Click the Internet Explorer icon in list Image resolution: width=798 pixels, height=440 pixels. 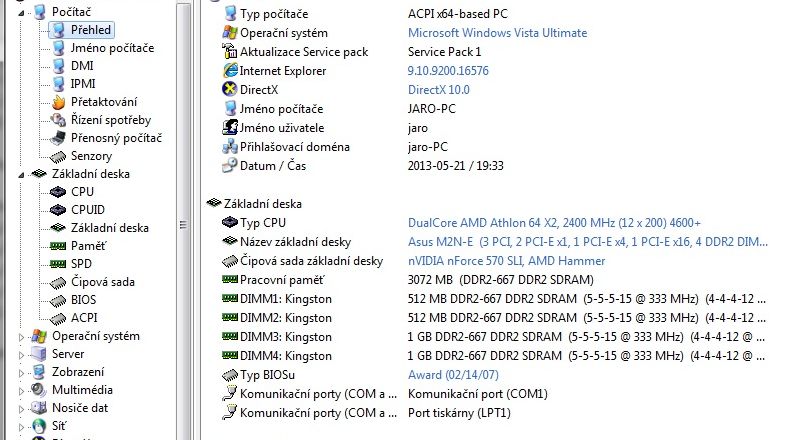[x=230, y=70]
